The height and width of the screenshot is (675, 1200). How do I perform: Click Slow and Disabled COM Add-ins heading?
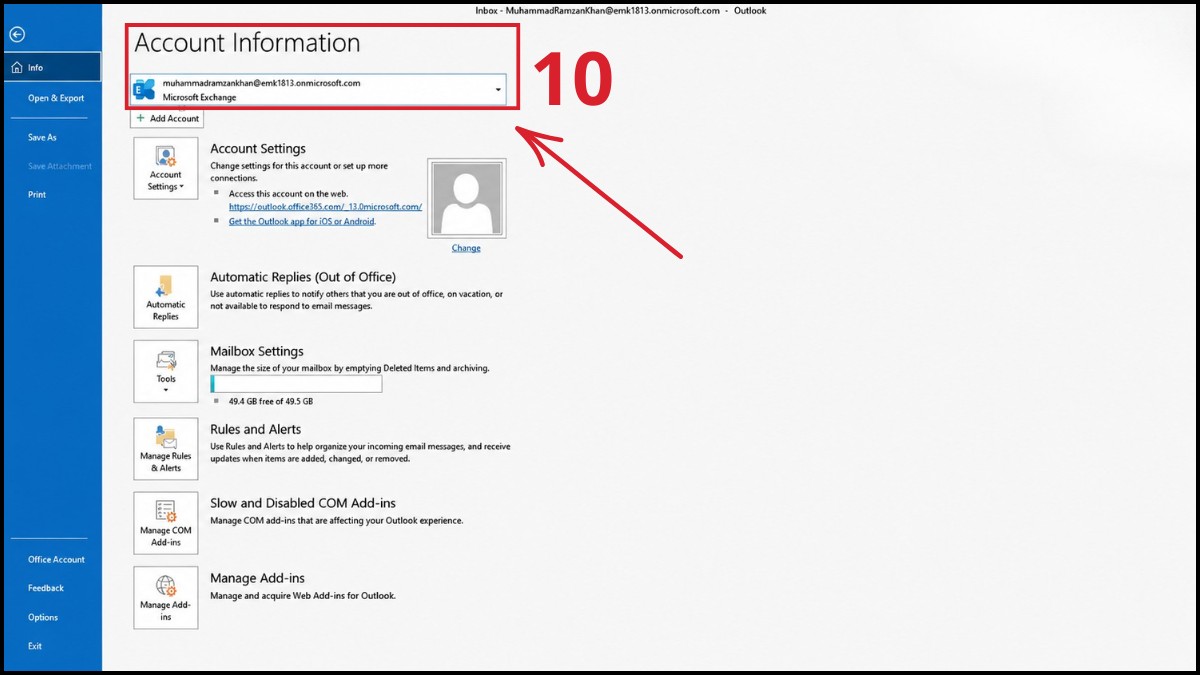(x=303, y=503)
